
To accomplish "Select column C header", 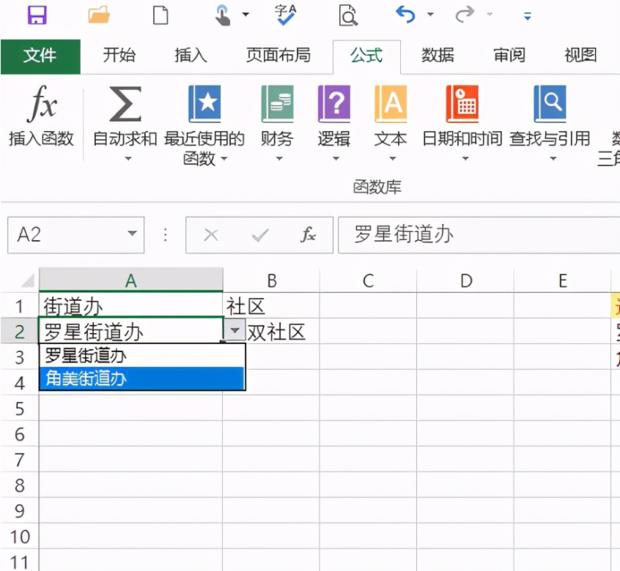I will click(368, 281).
